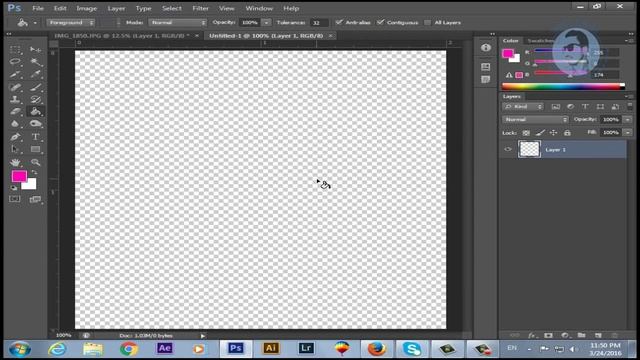This screenshot has width=640, height=360.
Task: Select the Rectangular Marquee tool
Action: point(16,50)
